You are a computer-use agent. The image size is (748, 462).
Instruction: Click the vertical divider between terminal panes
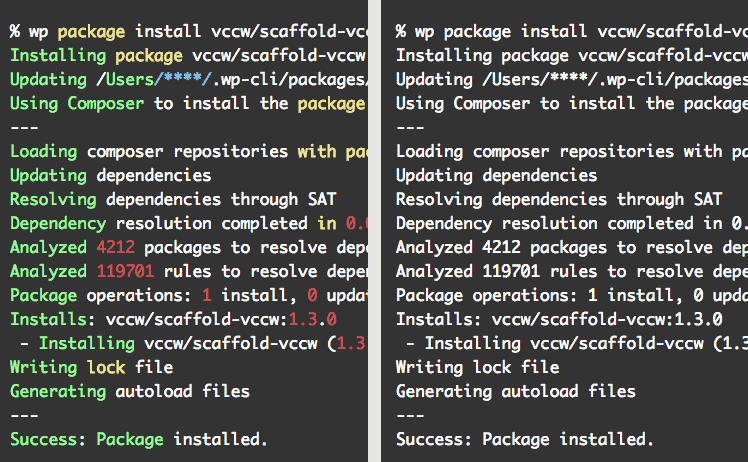point(374,231)
